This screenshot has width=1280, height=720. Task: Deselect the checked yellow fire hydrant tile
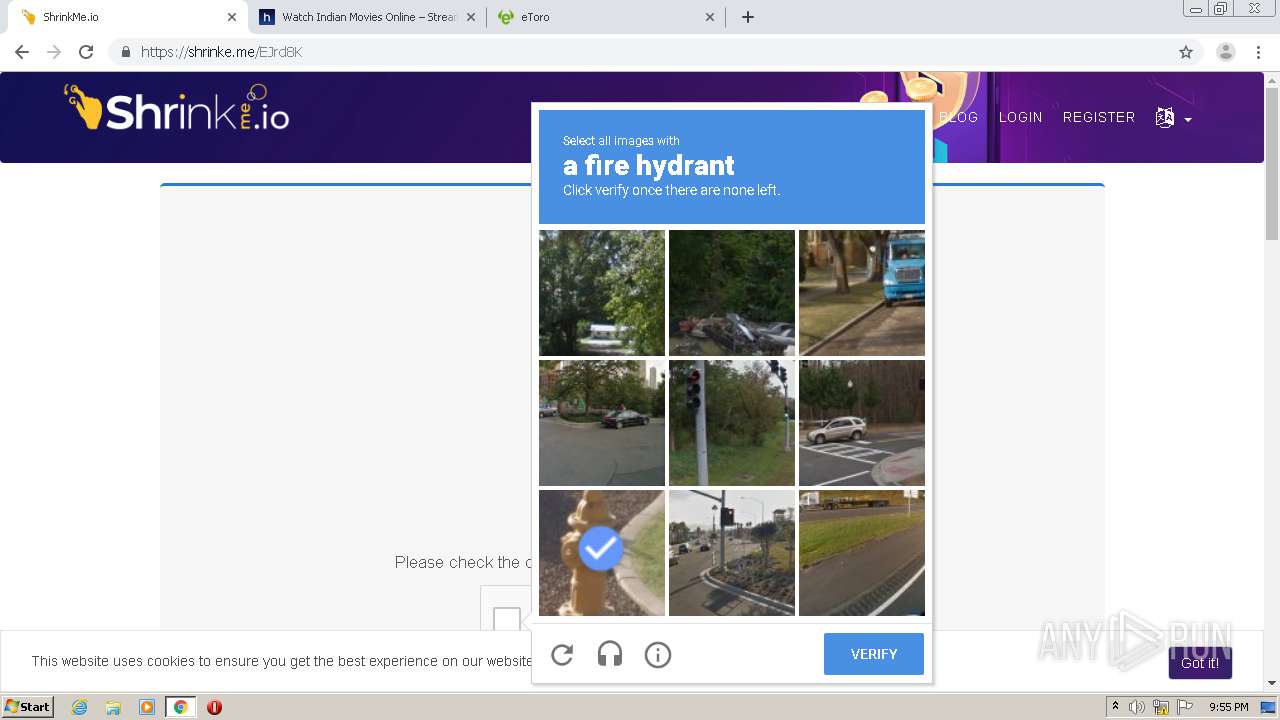pos(602,553)
